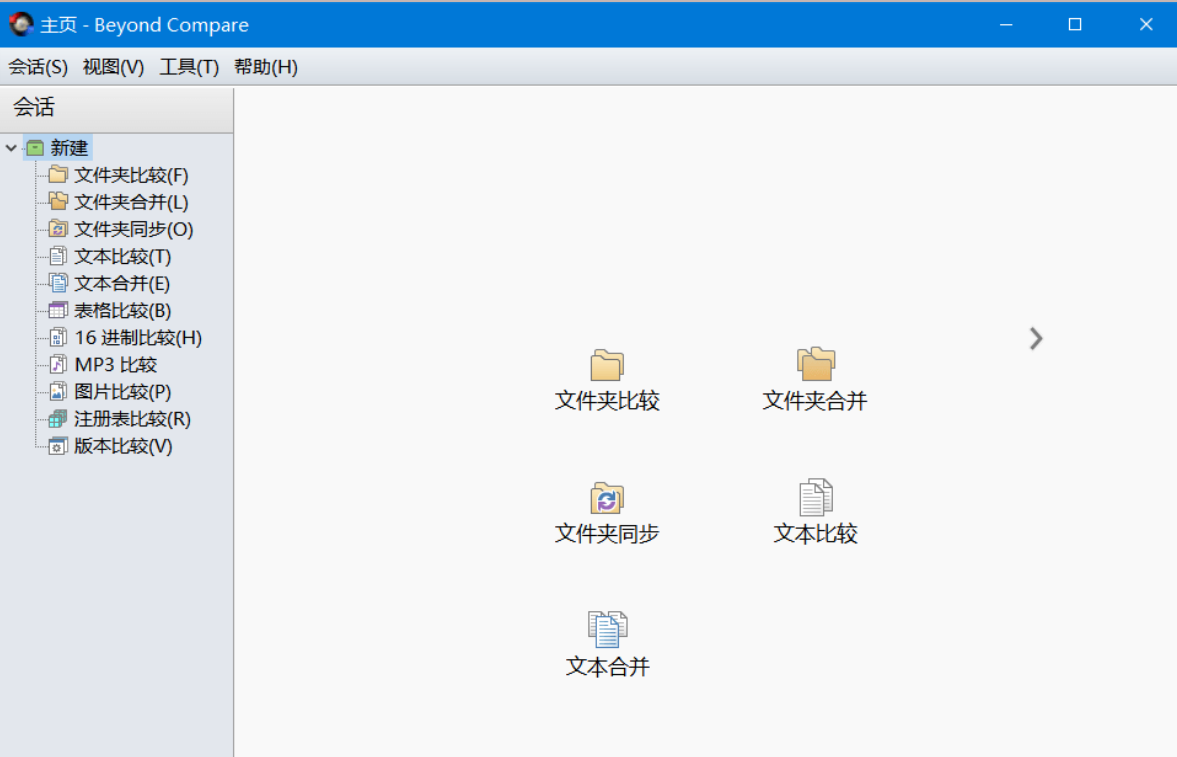Click hex icon beside 16 进制比较(H)
This screenshot has height=757, width=1177.
(x=58, y=338)
